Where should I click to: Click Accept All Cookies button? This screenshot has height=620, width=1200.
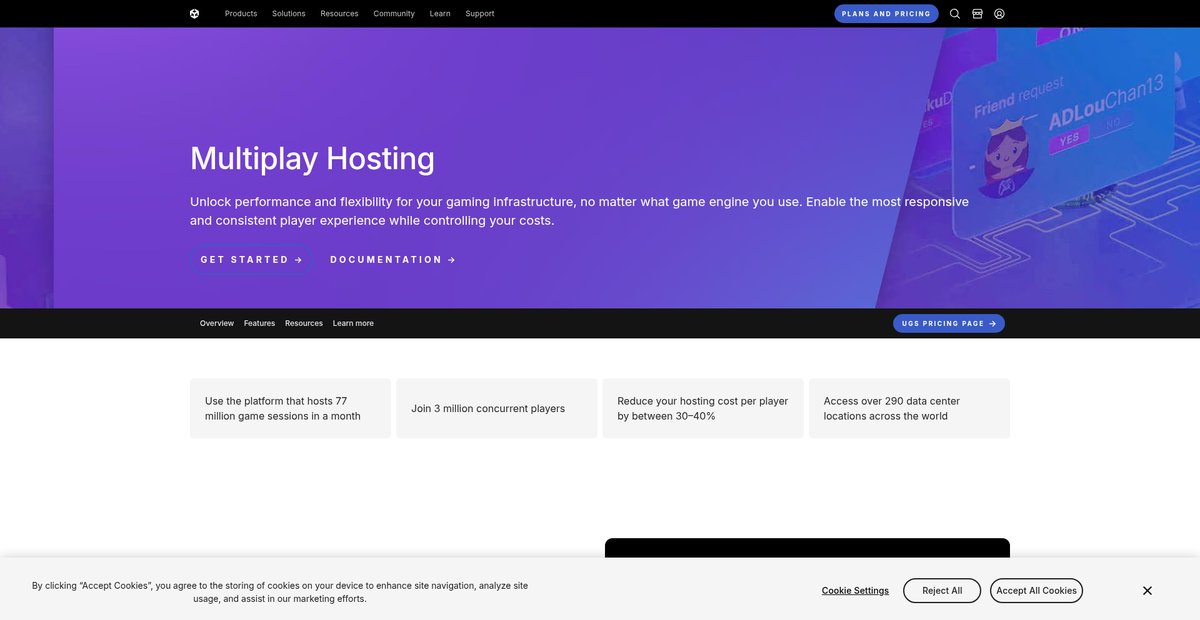tap(1036, 591)
